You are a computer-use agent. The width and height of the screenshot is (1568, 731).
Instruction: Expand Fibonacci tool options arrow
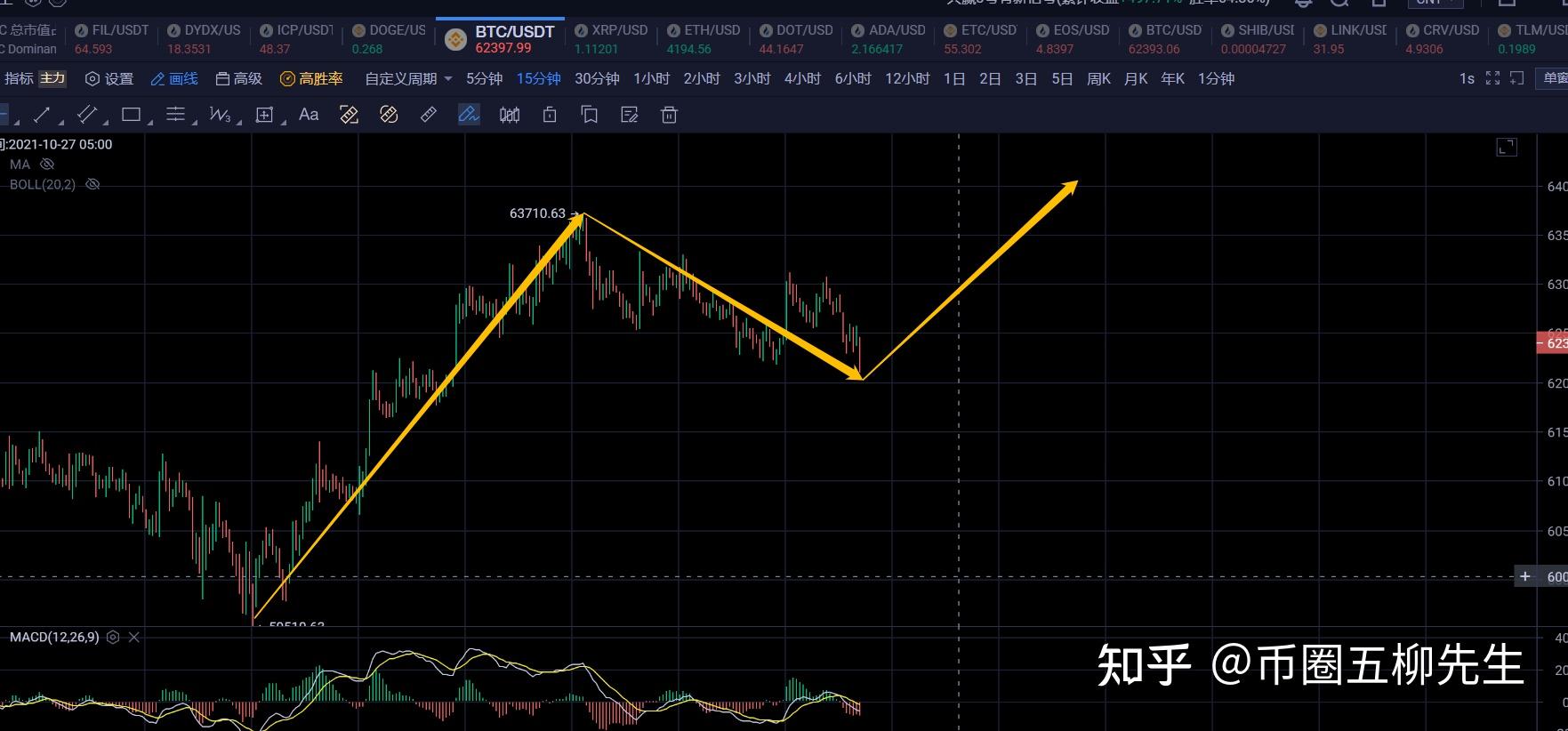(x=196, y=121)
